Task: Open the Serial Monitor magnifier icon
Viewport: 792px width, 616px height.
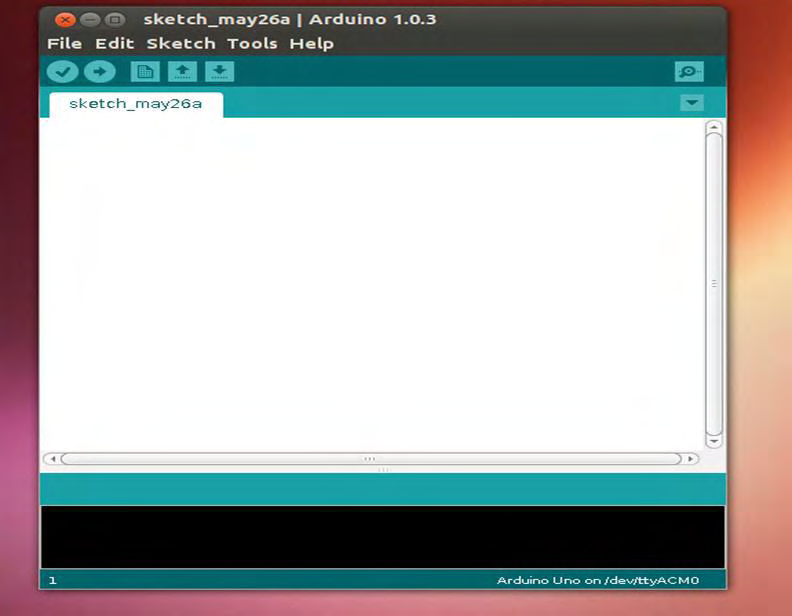Action: click(689, 71)
